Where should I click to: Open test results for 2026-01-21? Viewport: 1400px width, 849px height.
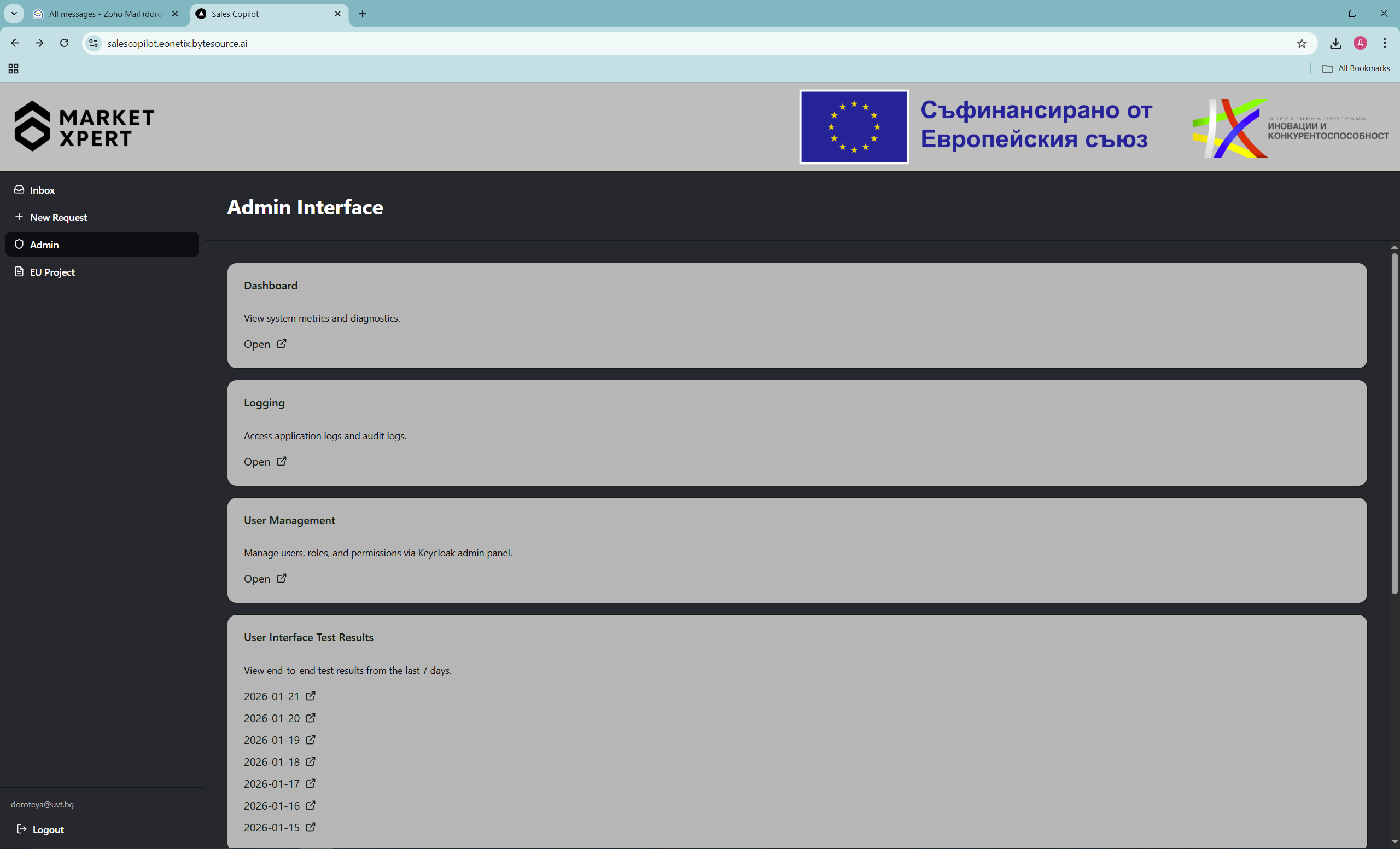point(272,696)
